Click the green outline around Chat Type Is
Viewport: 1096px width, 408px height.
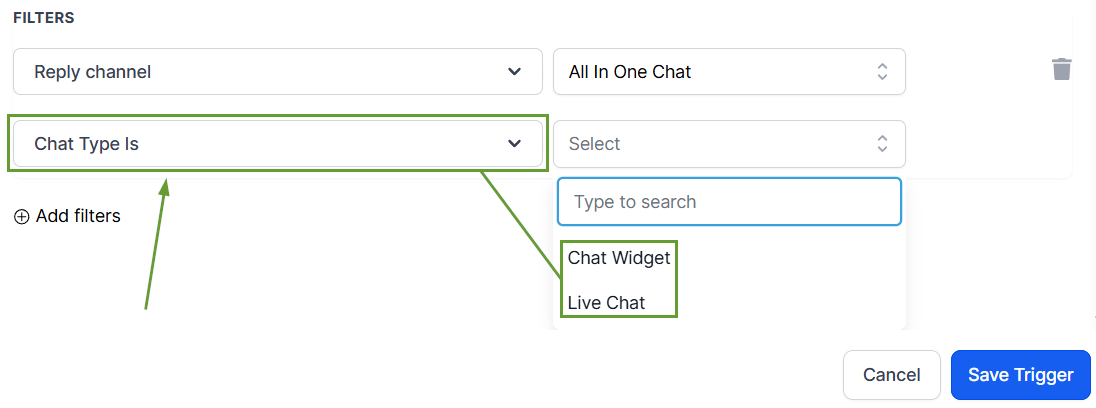pyautogui.click(x=279, y=115)
